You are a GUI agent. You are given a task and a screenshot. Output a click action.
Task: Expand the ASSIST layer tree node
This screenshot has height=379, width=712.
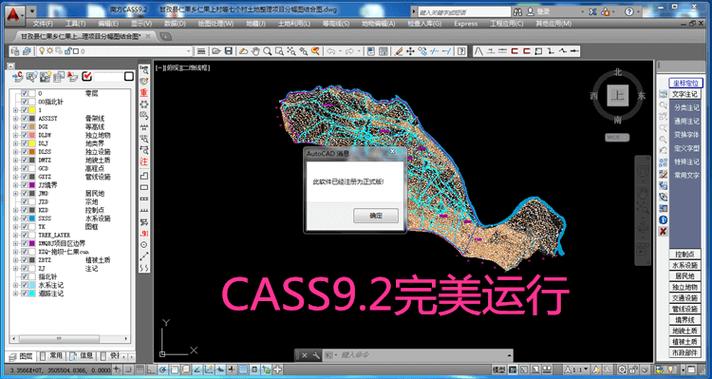tap(16, 118)
